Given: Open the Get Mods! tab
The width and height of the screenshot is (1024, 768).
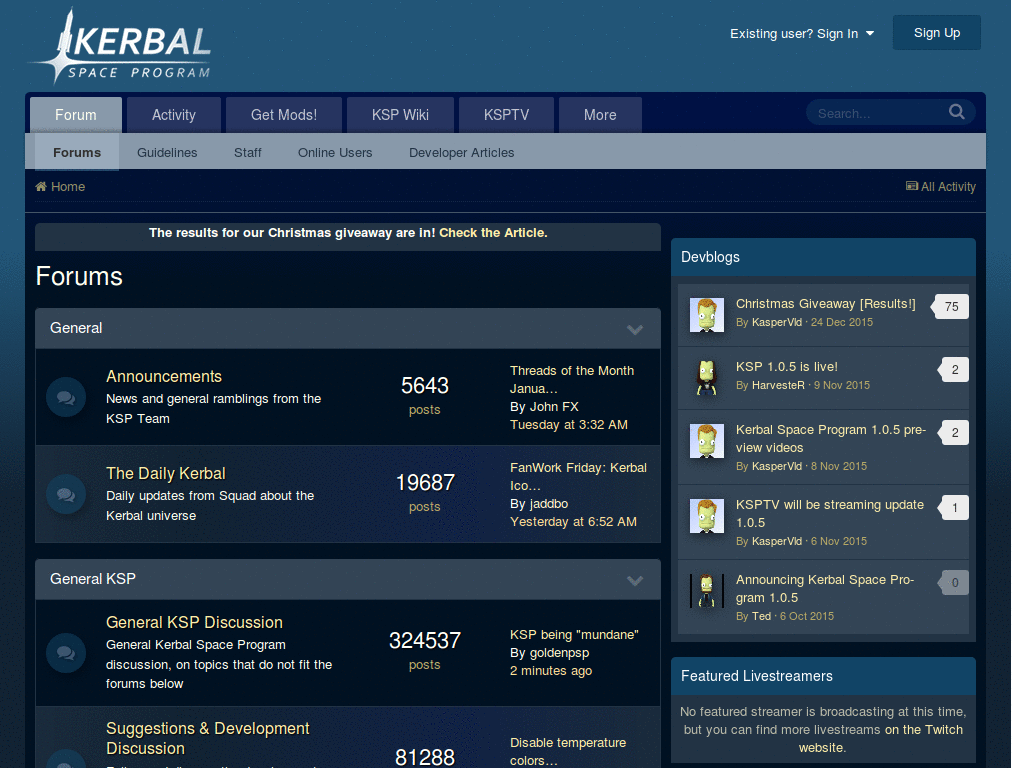Looking at the screenshot, I should click(x=283, y=115).
